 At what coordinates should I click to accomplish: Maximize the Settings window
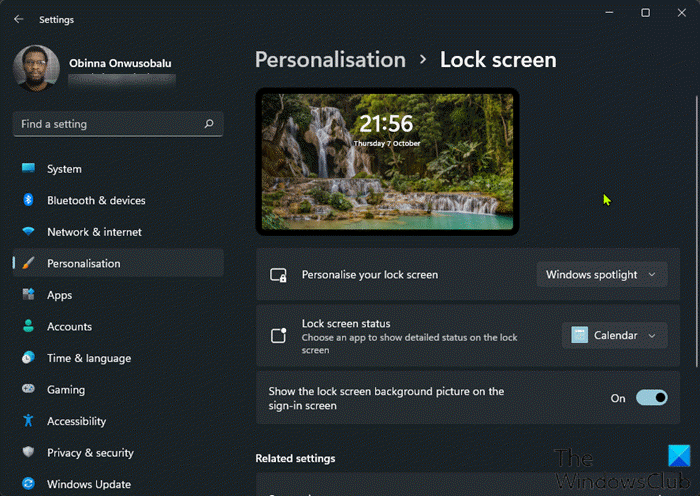point(645,13)
